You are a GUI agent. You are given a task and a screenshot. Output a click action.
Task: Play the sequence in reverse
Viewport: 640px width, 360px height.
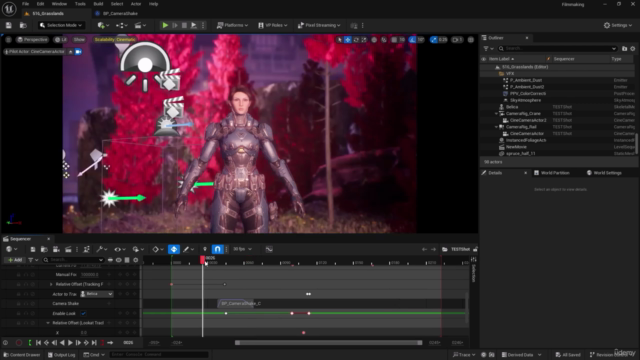(62, 343)
